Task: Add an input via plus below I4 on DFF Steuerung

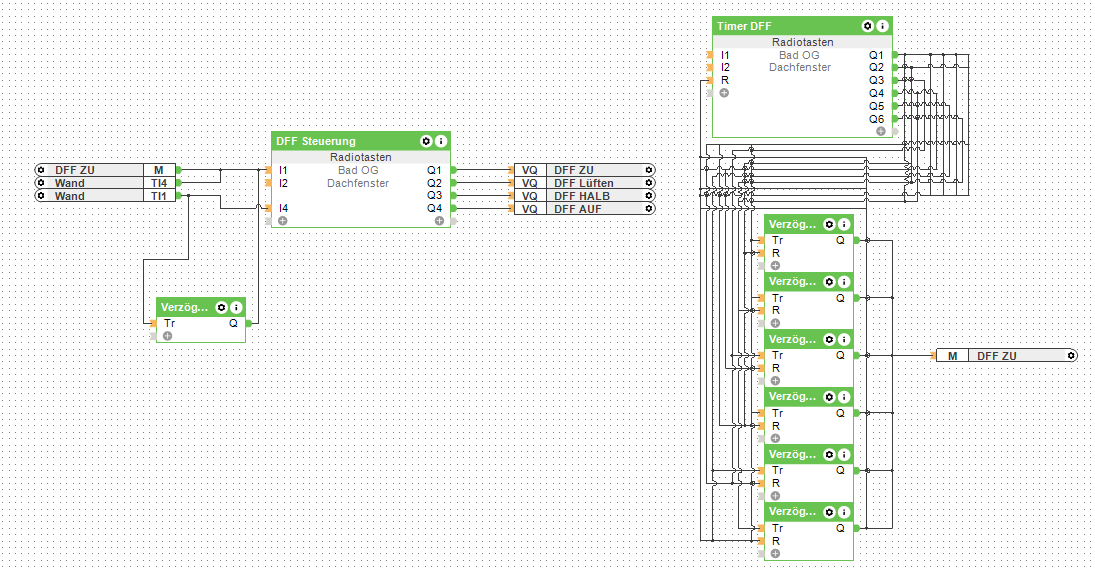Action: tap(282, 221)
